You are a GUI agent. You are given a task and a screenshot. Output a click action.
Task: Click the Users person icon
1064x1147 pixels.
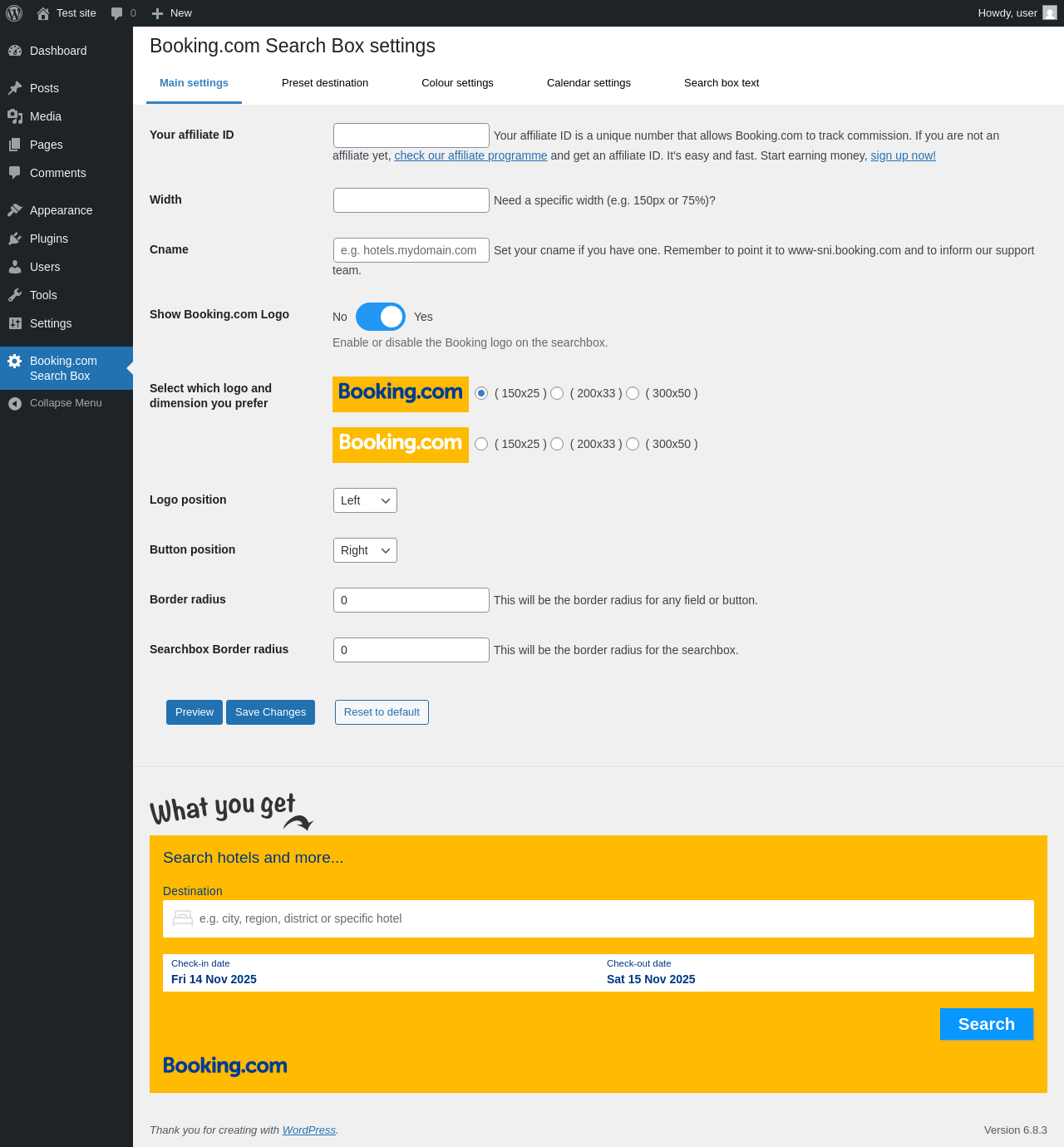(x=15, y=267)
